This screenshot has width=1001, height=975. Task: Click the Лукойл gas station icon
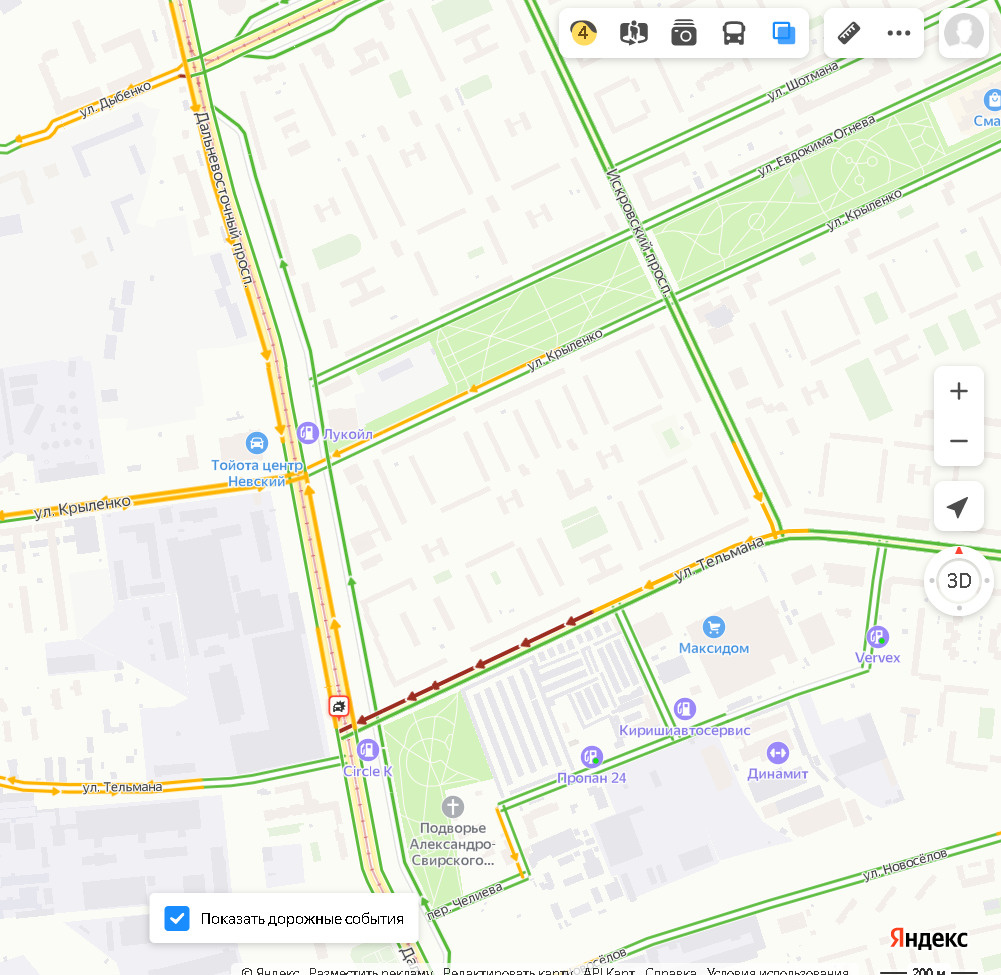[x=308, y=433]
